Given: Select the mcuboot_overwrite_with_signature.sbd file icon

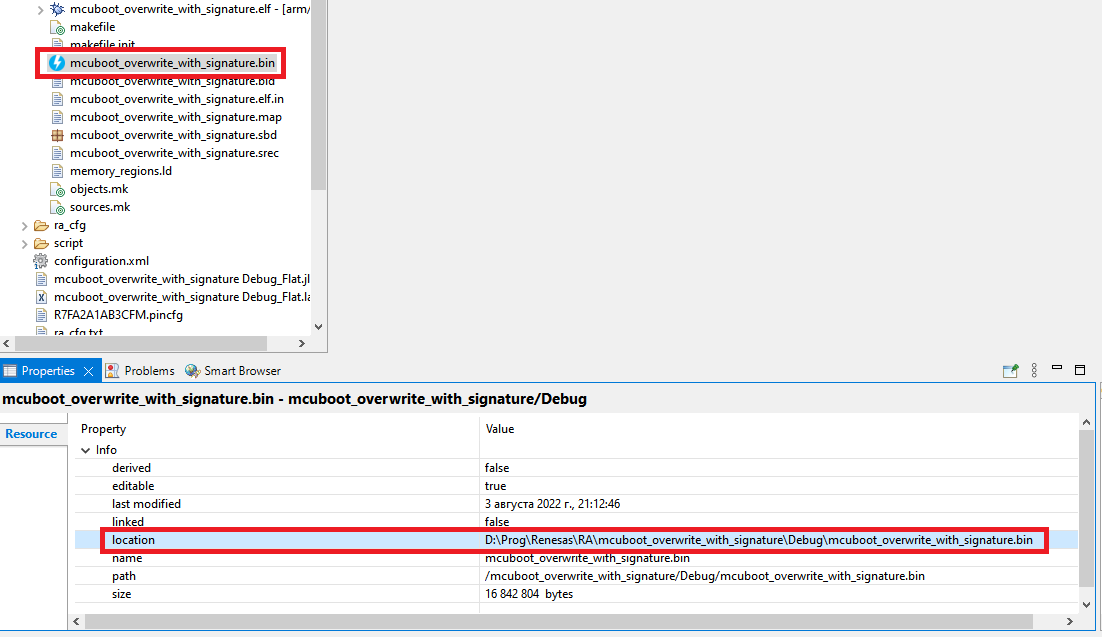Looking at the screenshot, I should pos(57,134).
